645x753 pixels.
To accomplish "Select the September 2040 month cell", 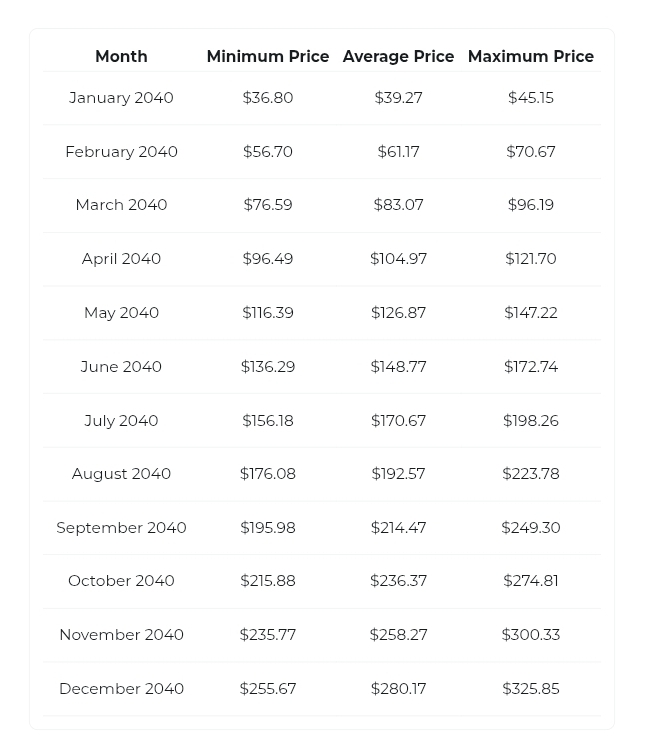I will pos(121,527).
